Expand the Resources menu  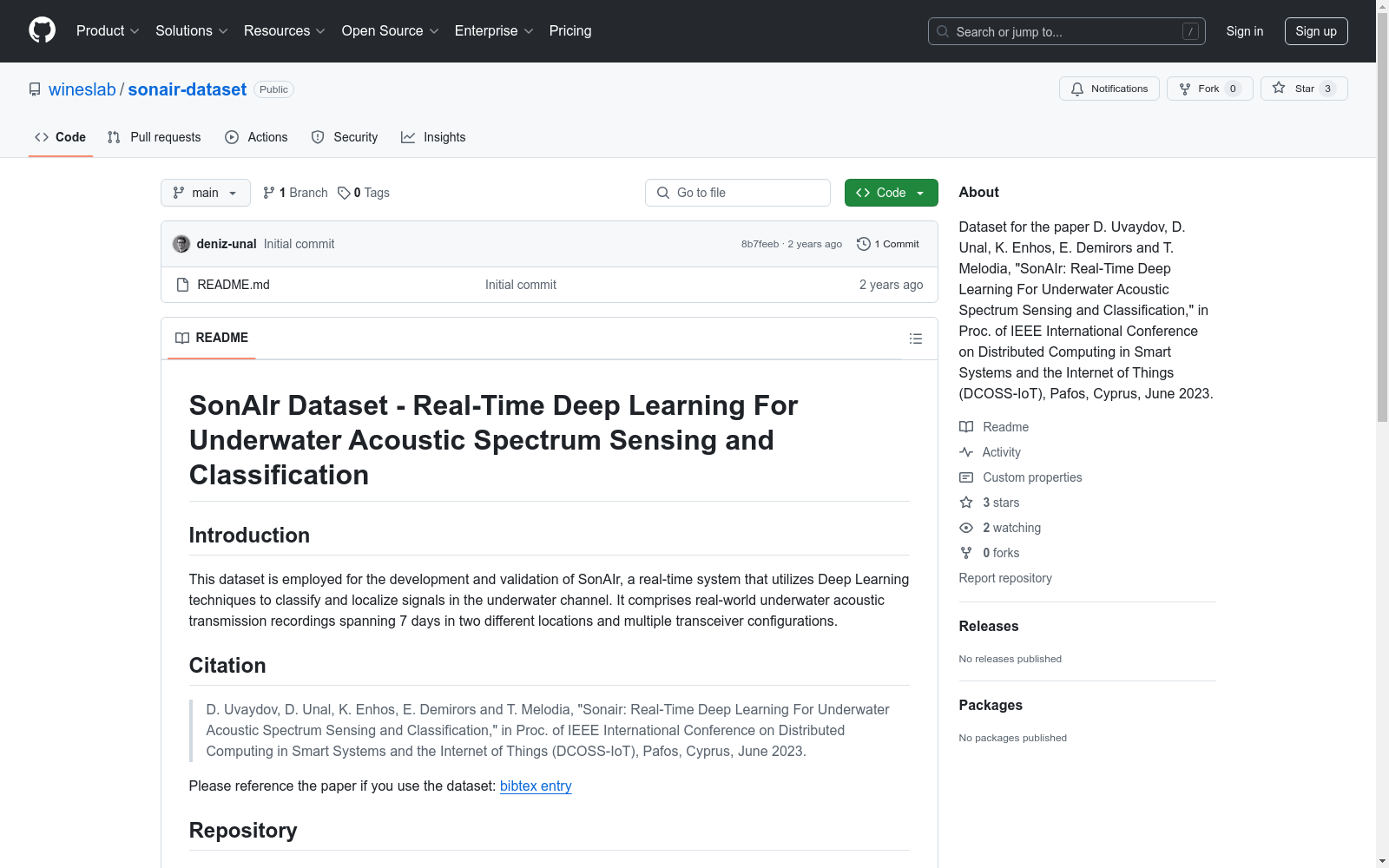(285, 31)
